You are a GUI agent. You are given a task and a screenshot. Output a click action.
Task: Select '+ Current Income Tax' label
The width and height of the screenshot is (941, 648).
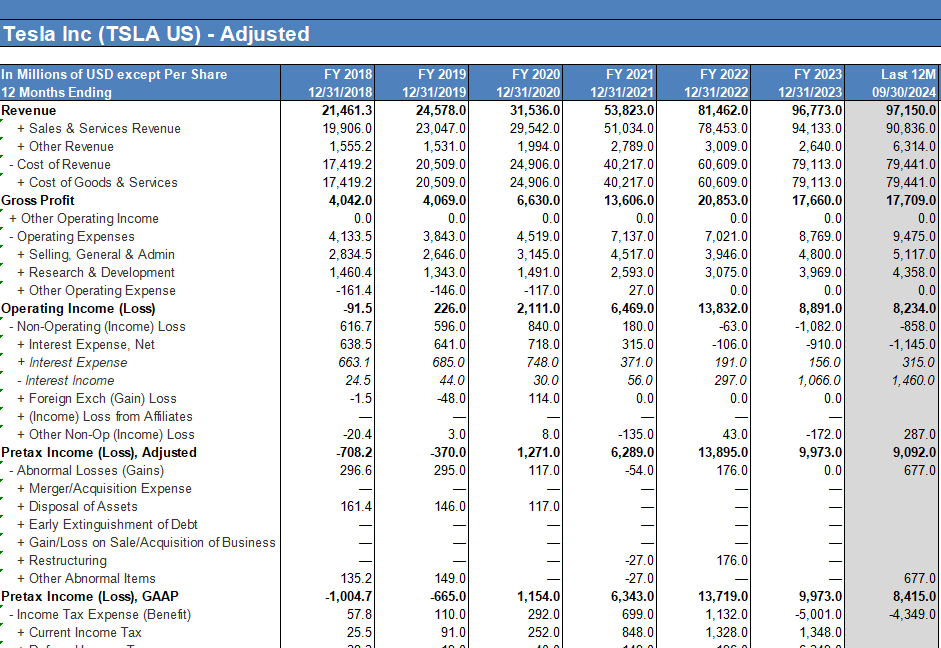79,632
